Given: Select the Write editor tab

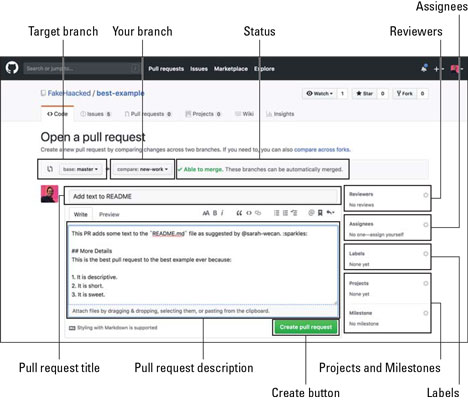Looking at the screenshot, I should coord(80,214).
